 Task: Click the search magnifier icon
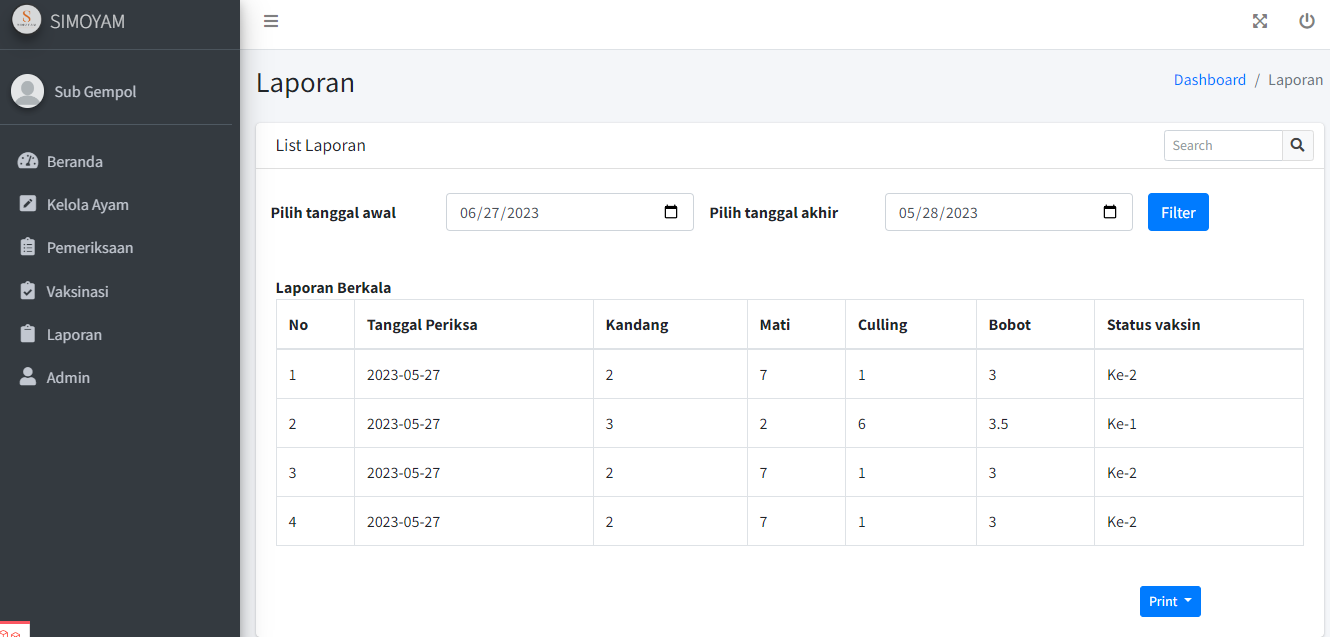pos(1297,145)
